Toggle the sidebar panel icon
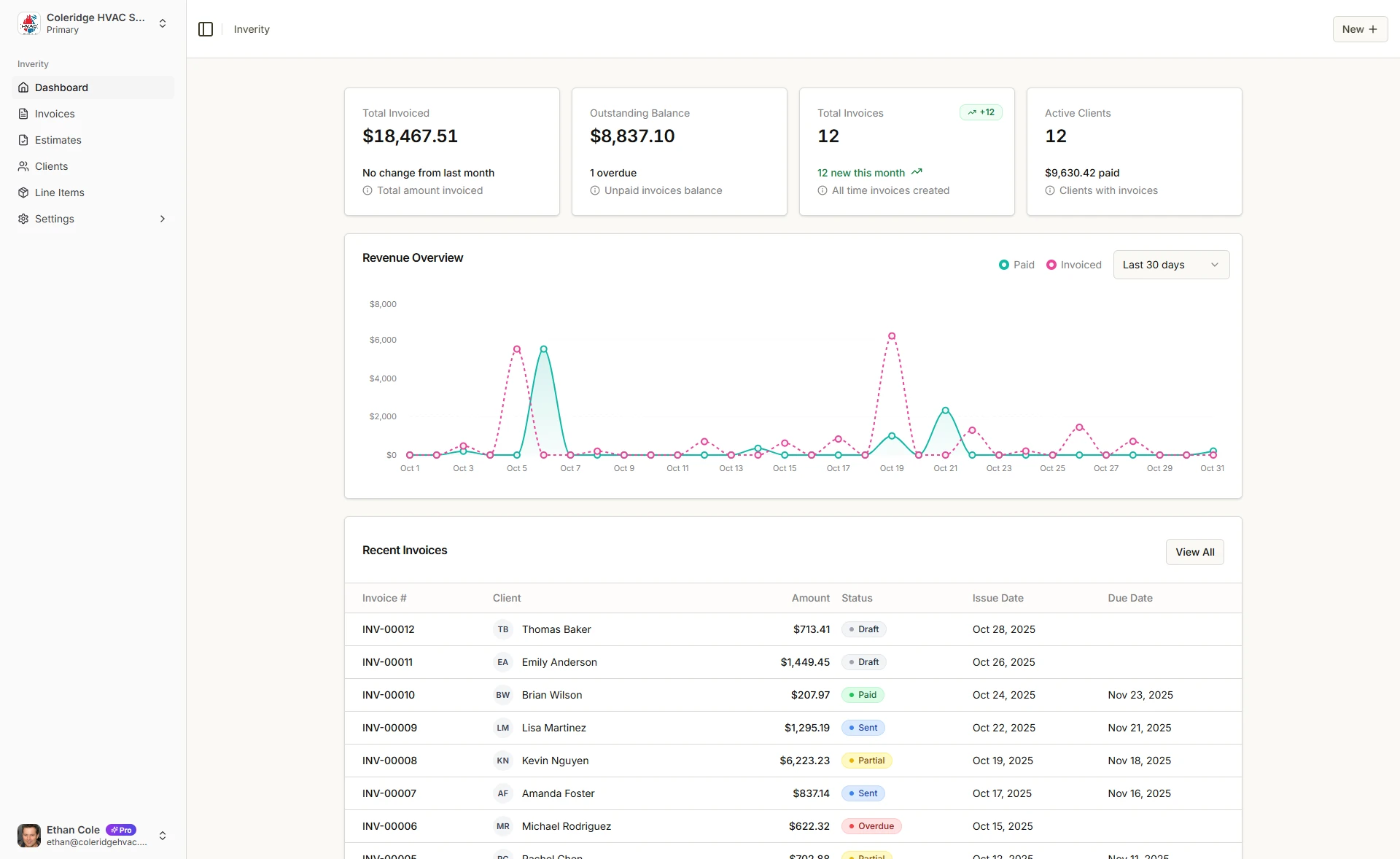The width and height of the screenshot is (1400, 859). click(x=206, y=29)
